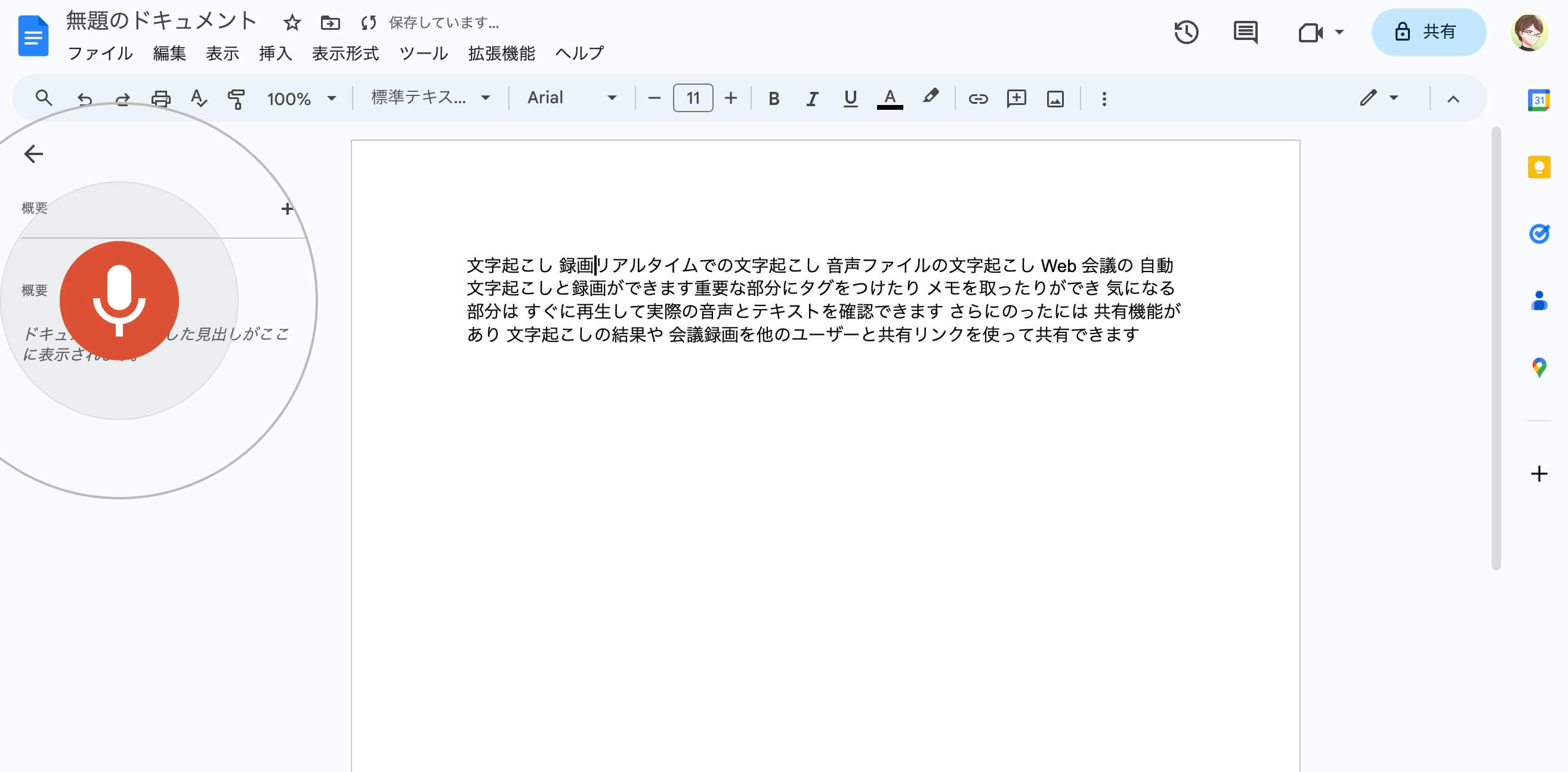Undo the last action
This screenshot has width=1568, height=772.
(x=85, y=98)
